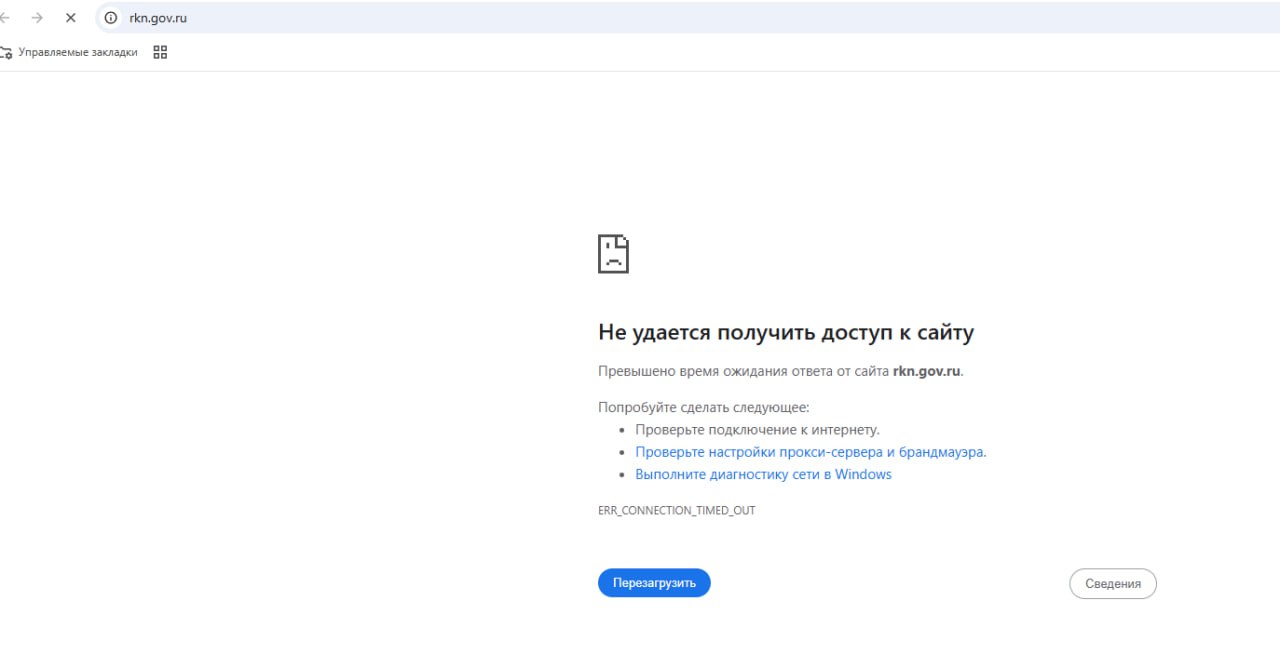The height and width of the screenshot is (667, 1280).
Task: Expand details with the Сведения button
Action: click(1112, 584)
